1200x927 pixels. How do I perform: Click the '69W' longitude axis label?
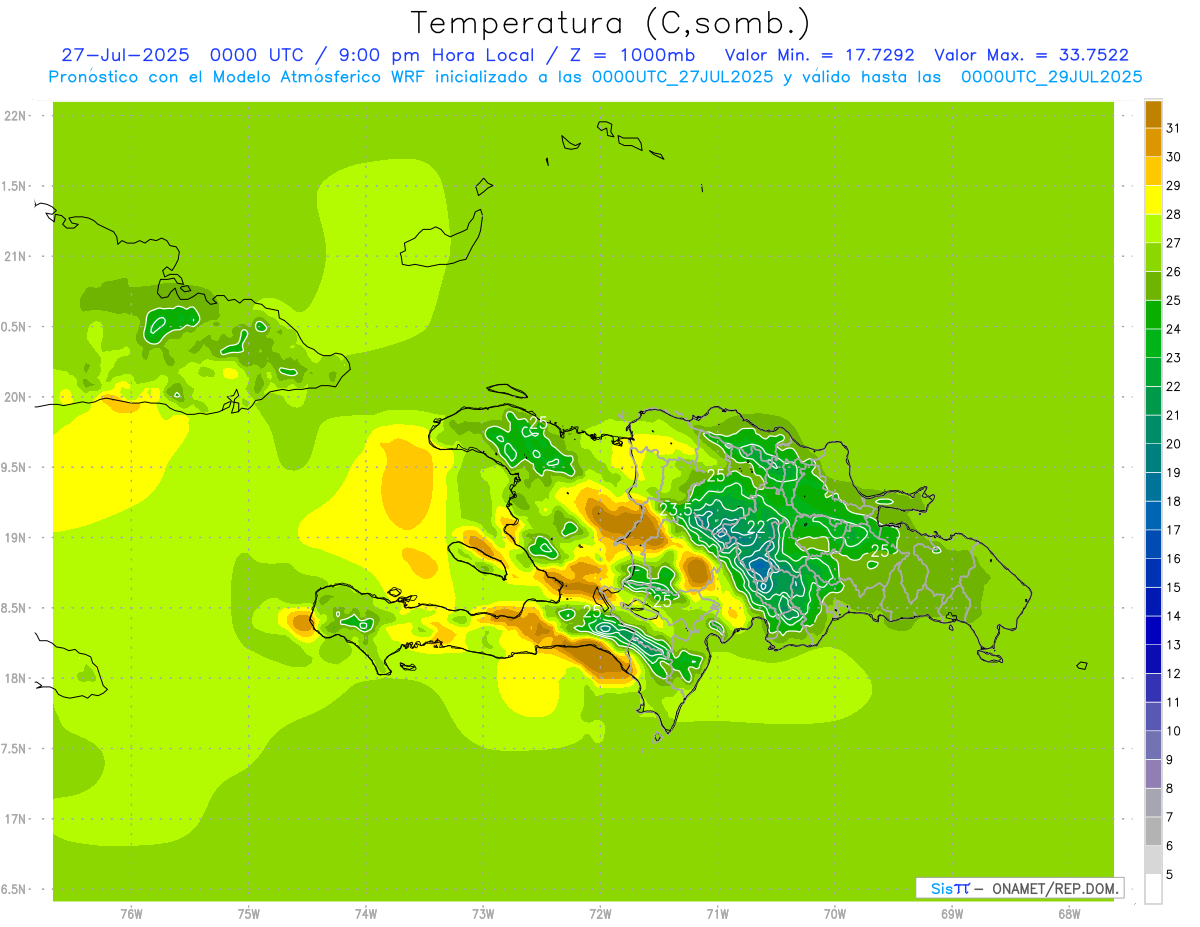(951, 913)
